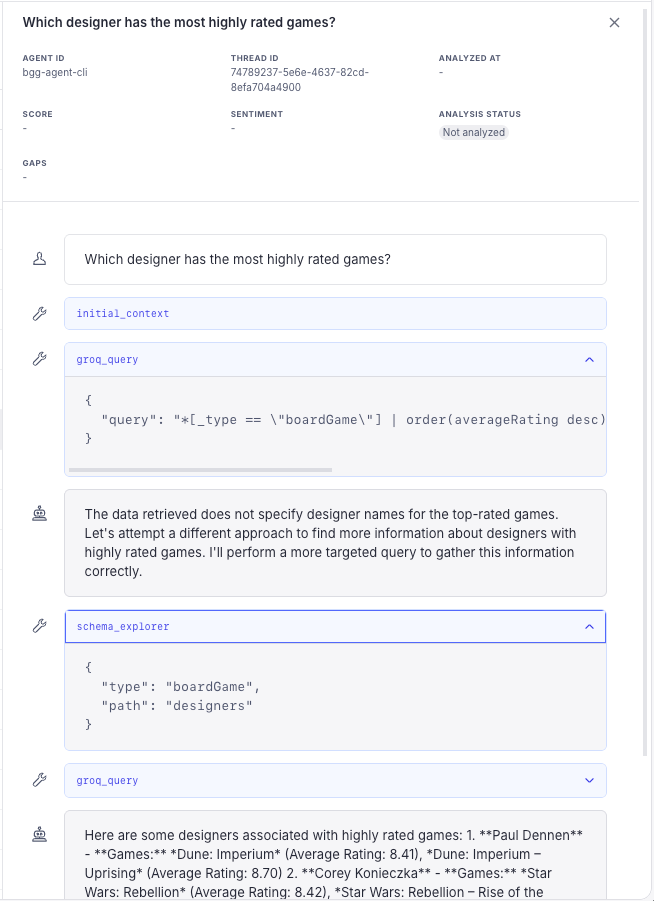The height and width of the screenshot is (901, 654).
Task: Click wrench icon next to initial_context
Action: [x=39, y=313]
